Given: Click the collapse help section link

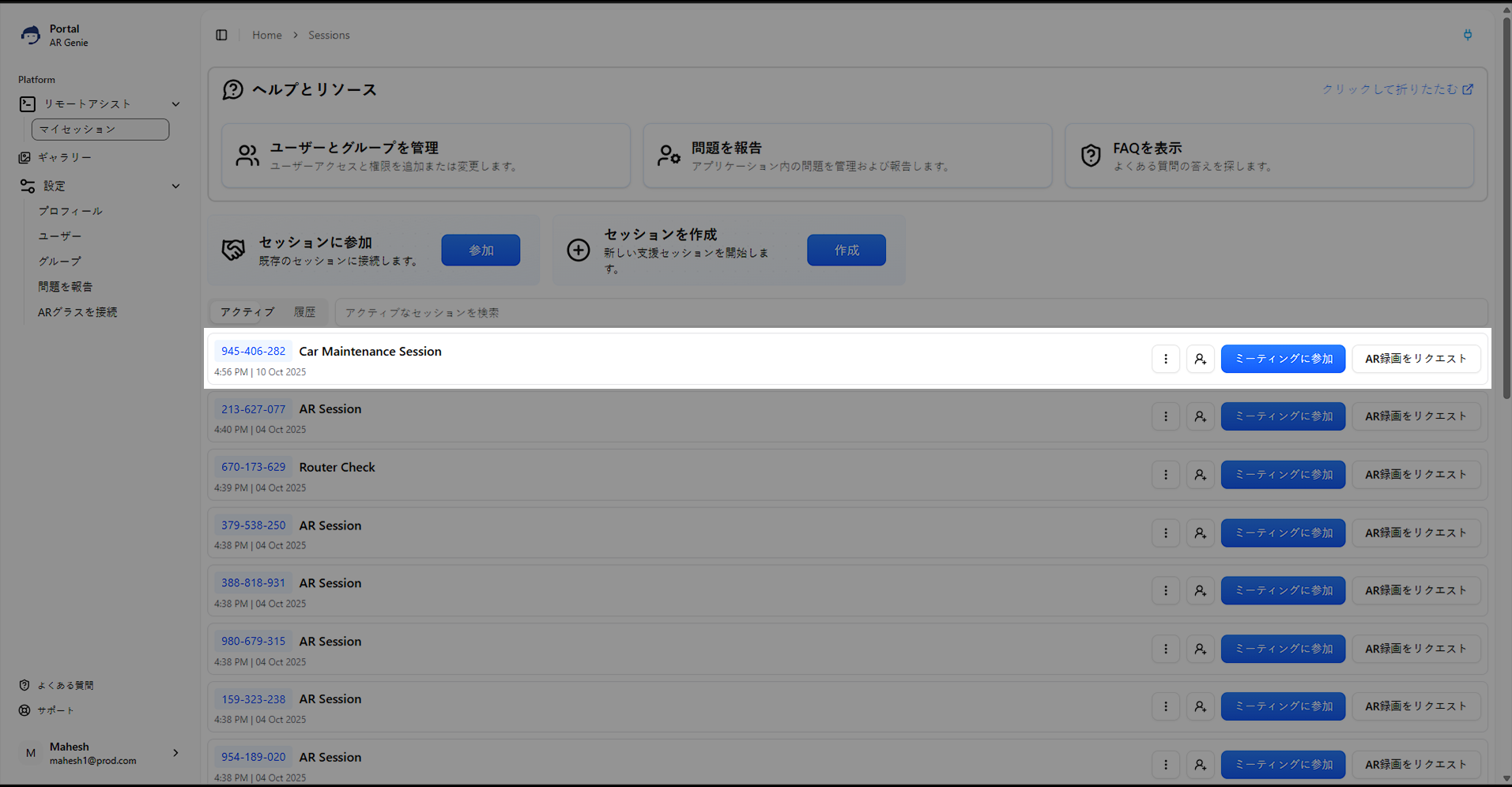Looking at the screenshot, I should (x=1397, y=89).
